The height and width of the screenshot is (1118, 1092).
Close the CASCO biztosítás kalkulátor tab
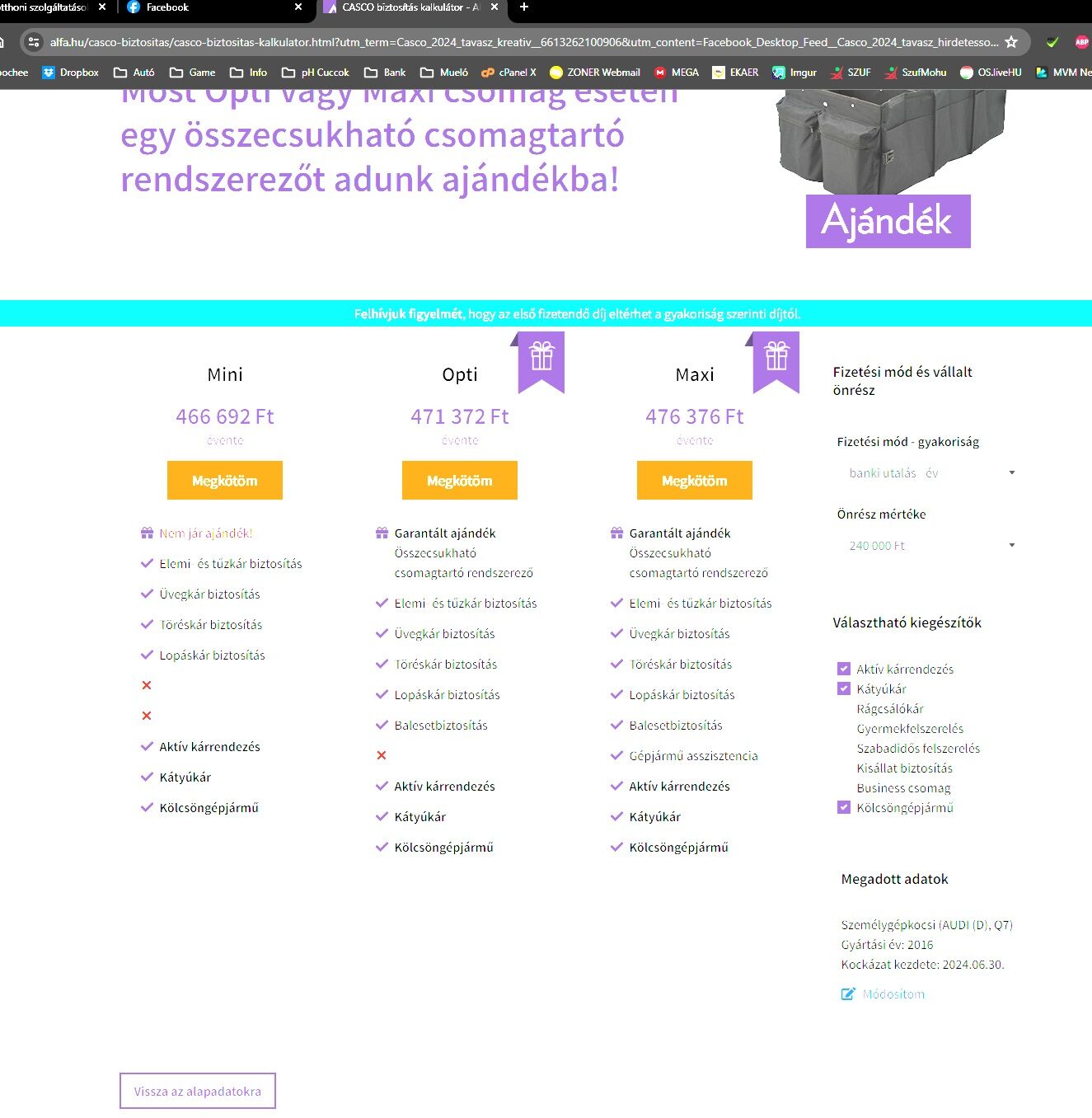tap(494, 7)
